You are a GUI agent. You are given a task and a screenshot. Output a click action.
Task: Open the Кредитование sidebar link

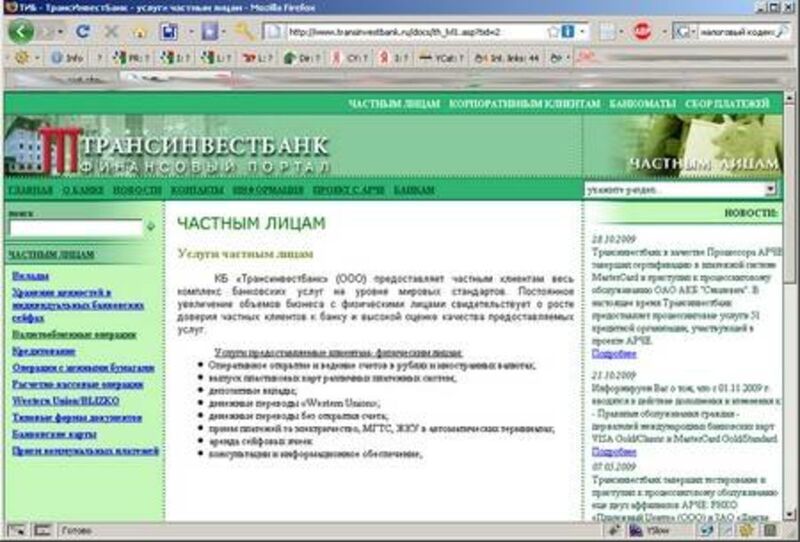pyautogui.click(x=44, y=351)
